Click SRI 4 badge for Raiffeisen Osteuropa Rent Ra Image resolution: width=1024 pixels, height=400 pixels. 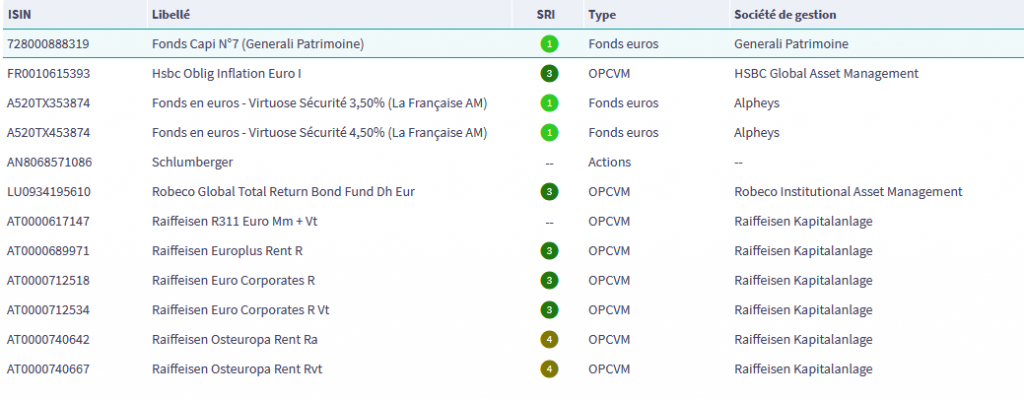point(549,340)
